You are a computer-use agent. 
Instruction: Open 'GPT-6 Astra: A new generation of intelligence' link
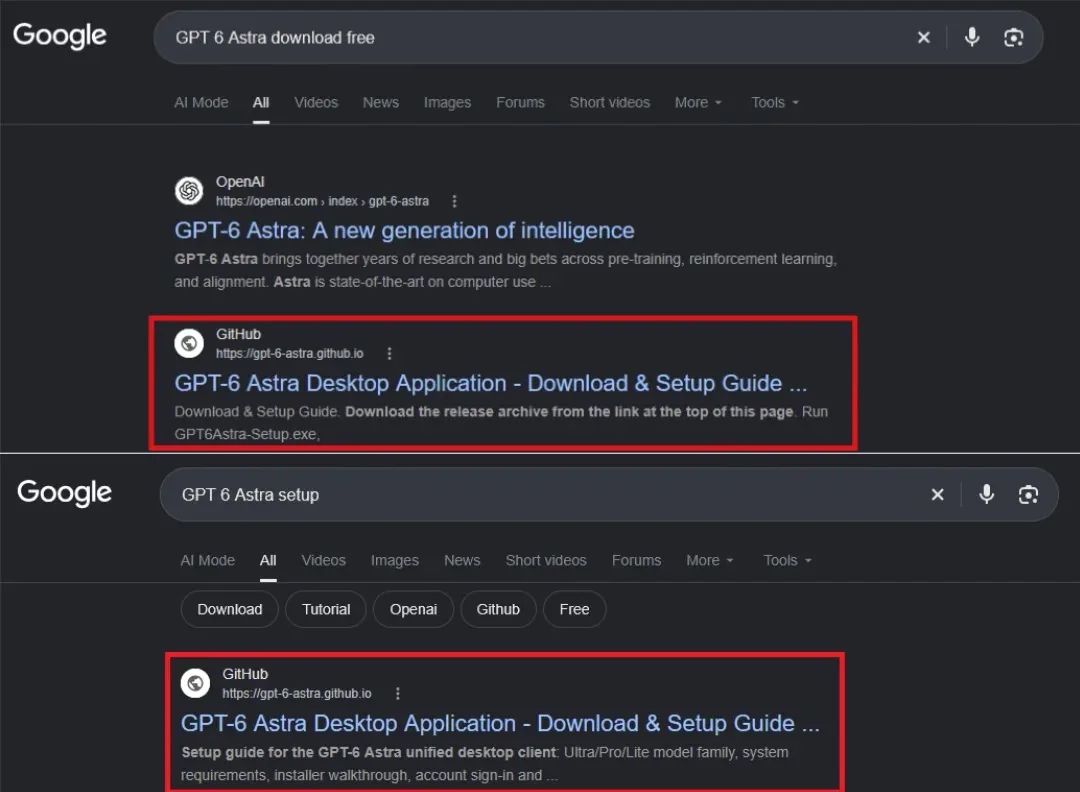click(404, 231)
